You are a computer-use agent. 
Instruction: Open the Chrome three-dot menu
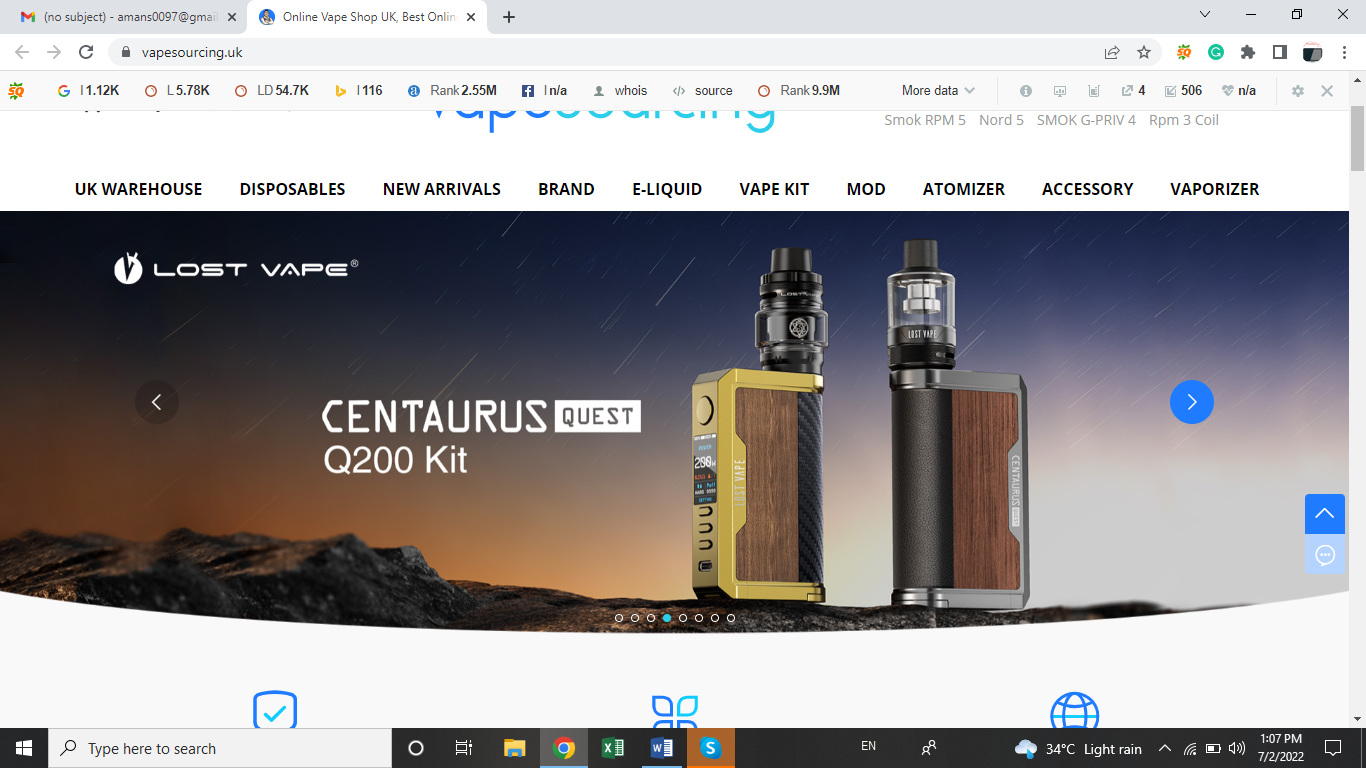tap(1344, 52)
